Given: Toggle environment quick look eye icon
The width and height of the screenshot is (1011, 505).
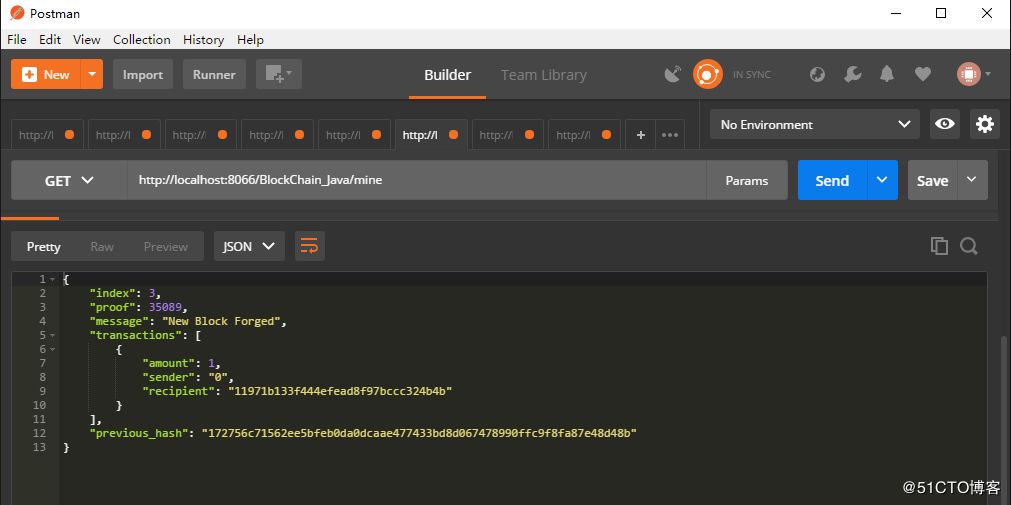Looking at the screenshot, I should pos(944,124).
